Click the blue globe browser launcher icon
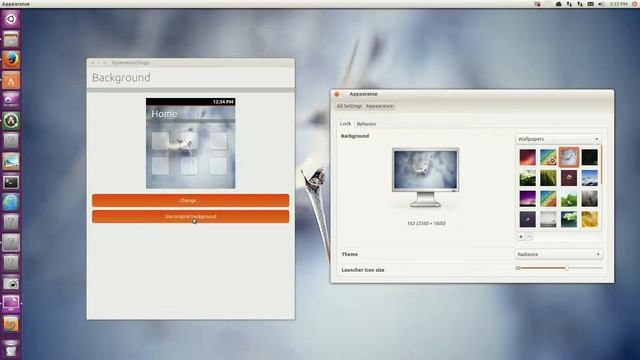The image size is (640, 360). click(x=11, y=202)
